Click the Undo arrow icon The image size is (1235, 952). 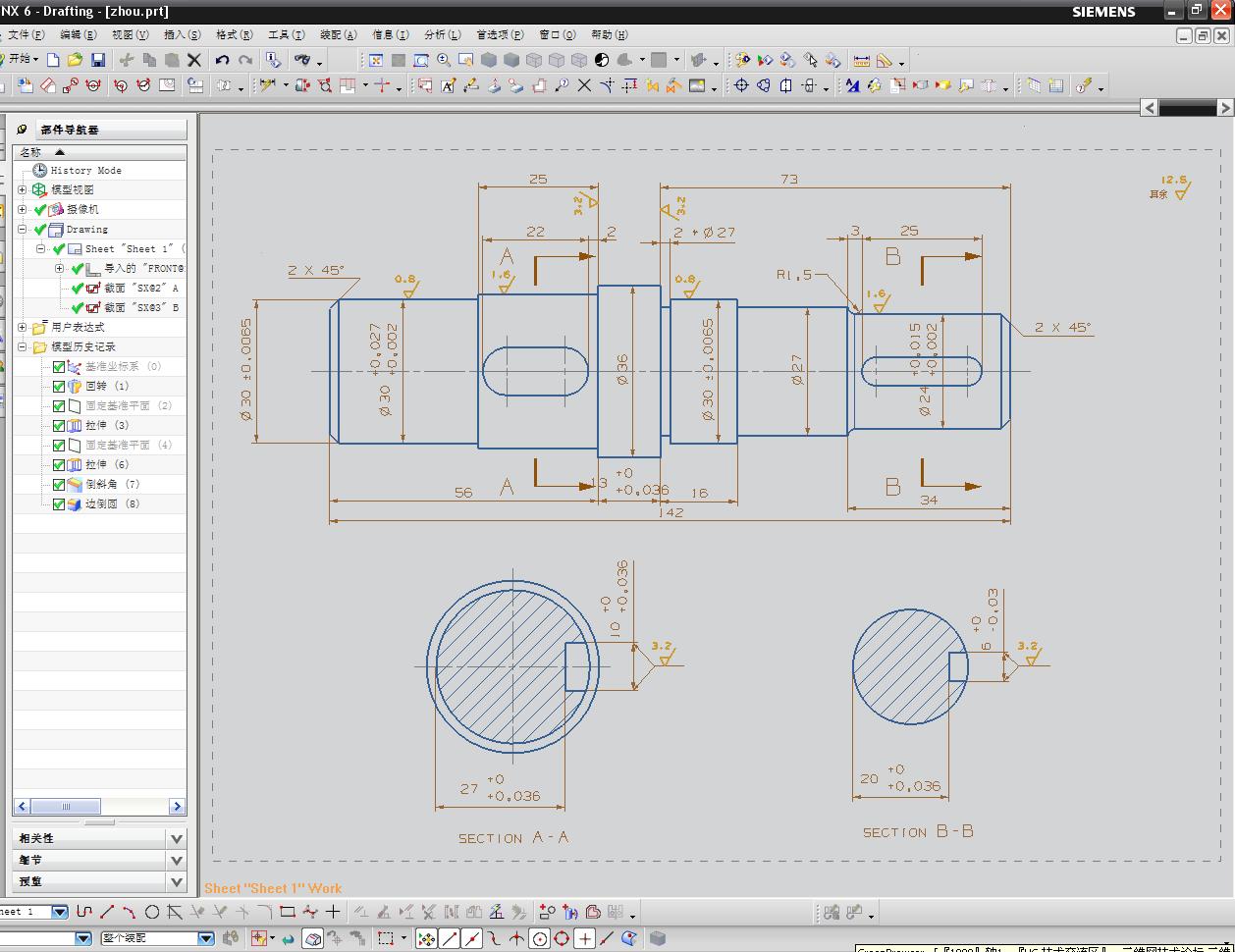(x=223, y=60)
